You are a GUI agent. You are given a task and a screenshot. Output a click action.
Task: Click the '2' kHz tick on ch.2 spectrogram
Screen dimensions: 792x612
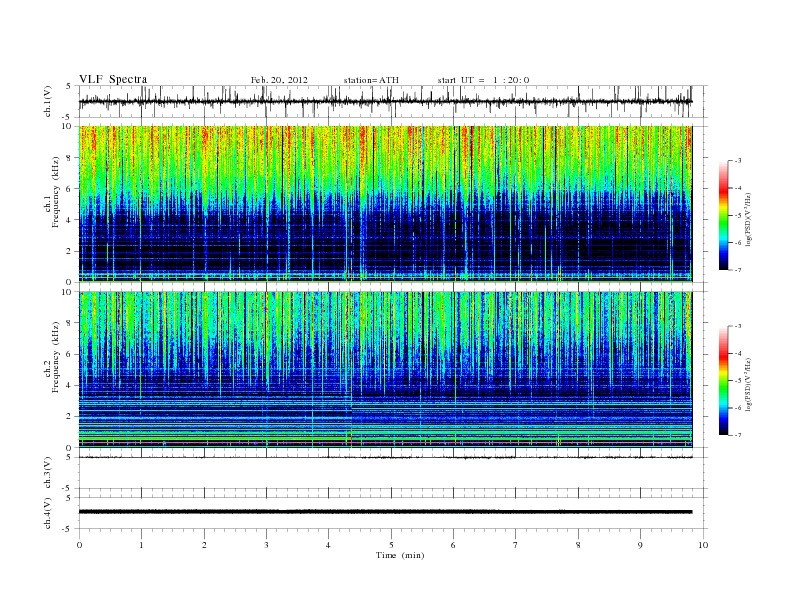(x=69, y=417)
